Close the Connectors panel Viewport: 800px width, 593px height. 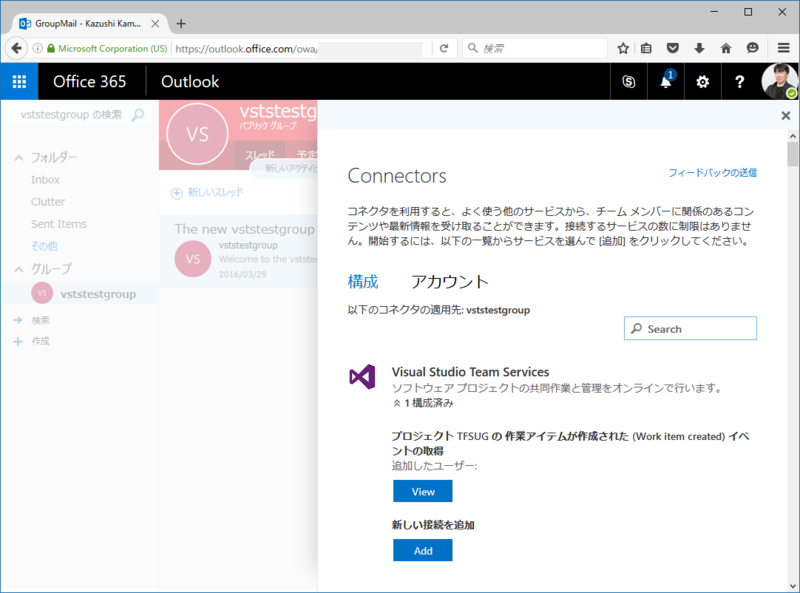(x=786, y=116)
